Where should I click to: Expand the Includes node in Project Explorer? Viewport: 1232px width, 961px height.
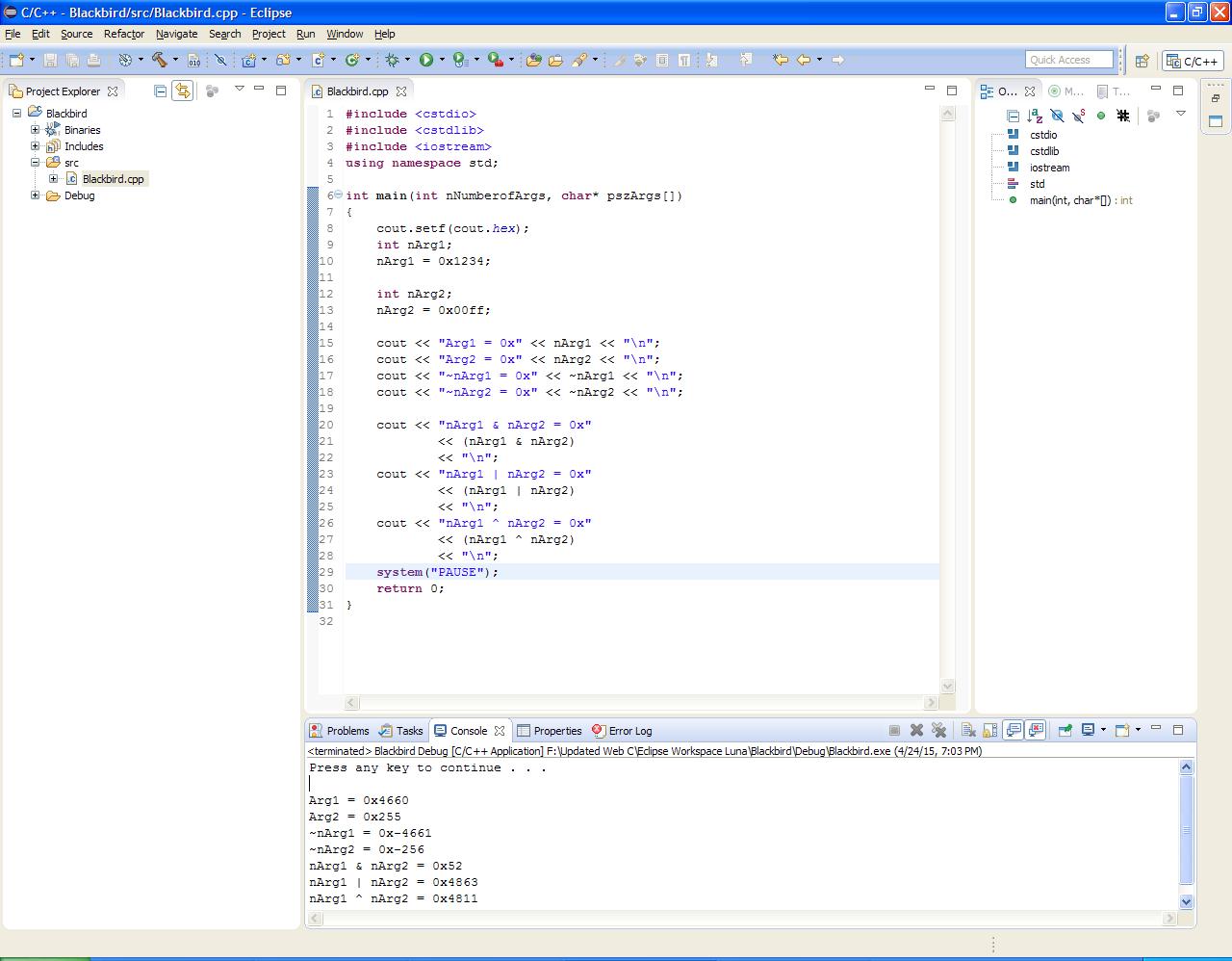point(36,146)
